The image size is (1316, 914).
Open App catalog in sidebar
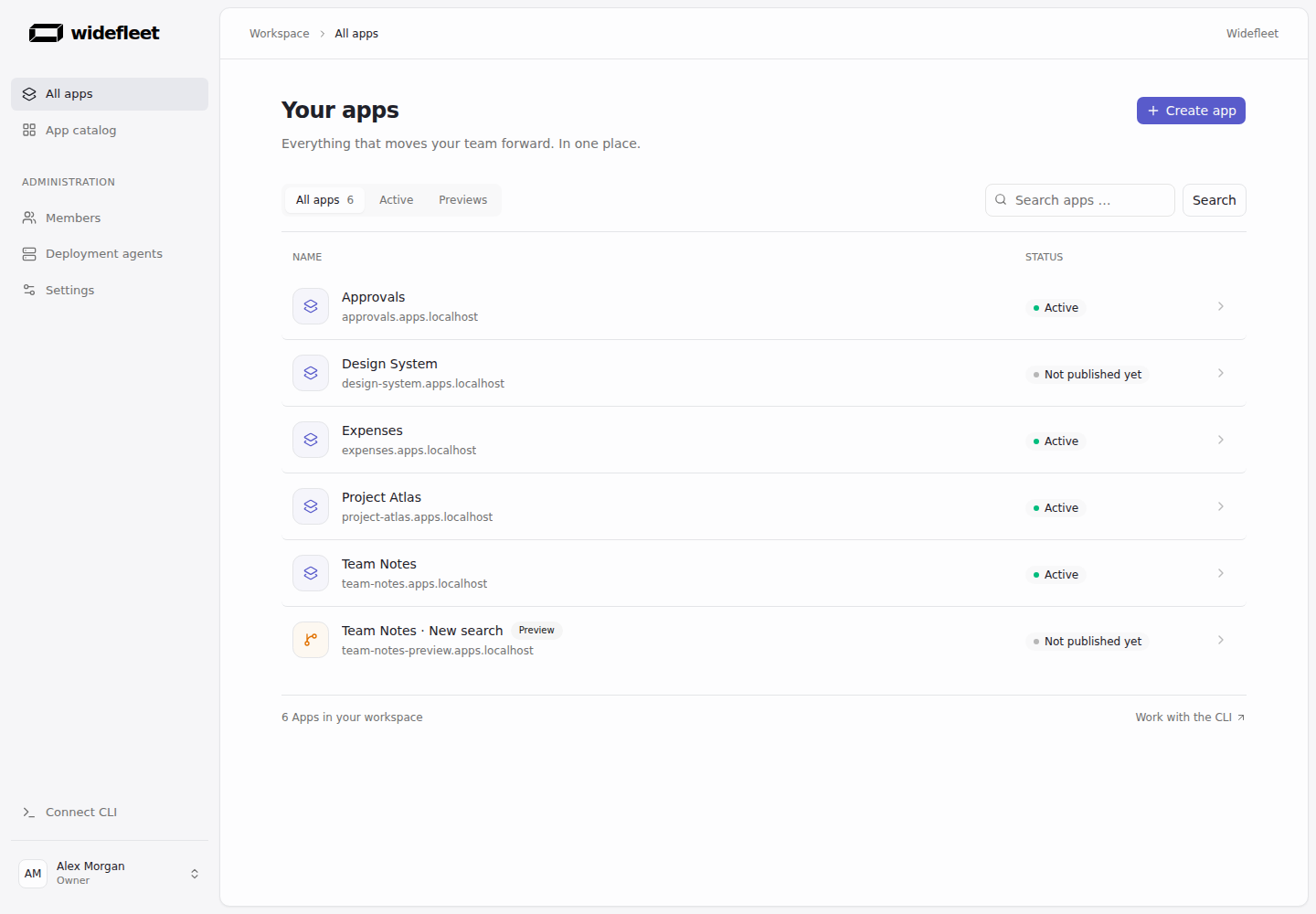pyautogui.click(x=110, y=131)
